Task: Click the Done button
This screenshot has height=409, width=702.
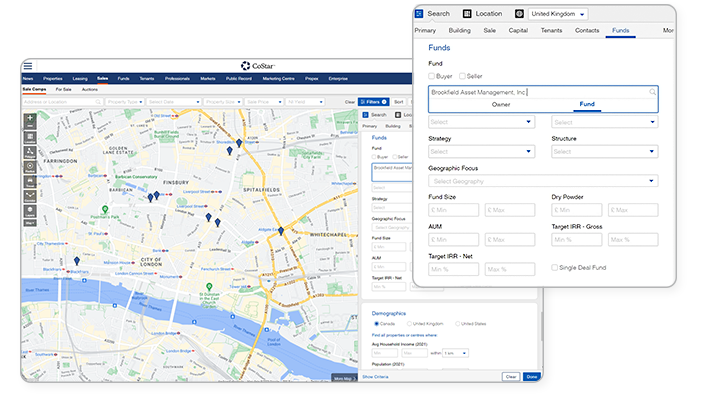Action: [x=531, y=377]
